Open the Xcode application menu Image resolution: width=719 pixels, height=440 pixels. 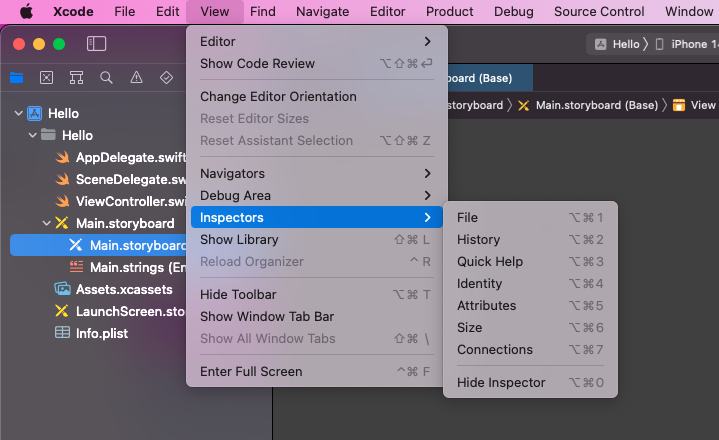(x=73, y=11)
